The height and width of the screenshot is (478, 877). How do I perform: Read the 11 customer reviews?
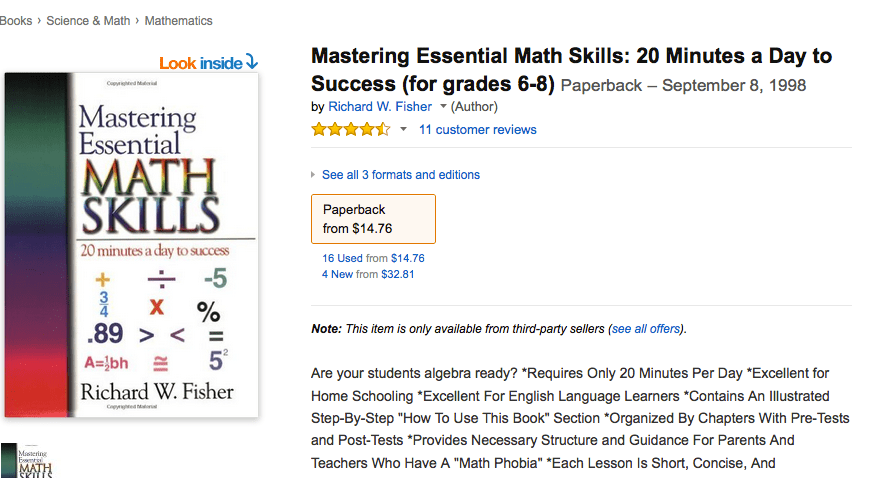click(477, 130)
